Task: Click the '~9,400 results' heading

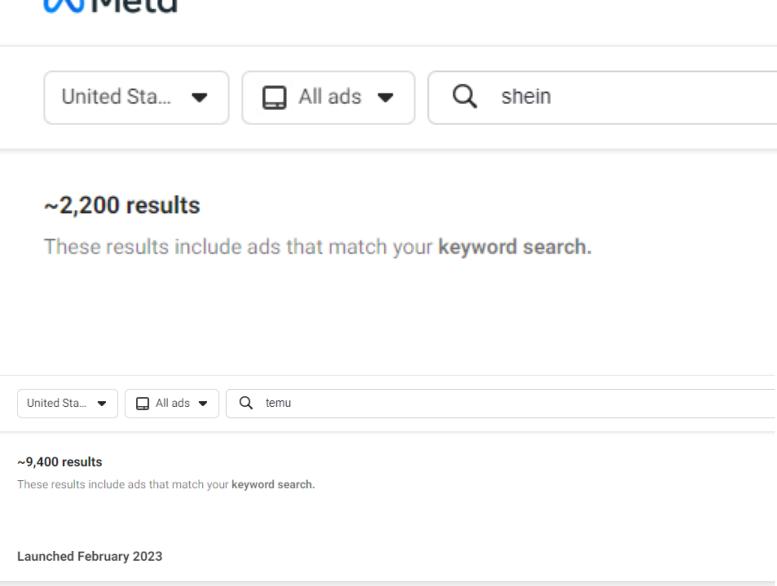Action: tap(60, 462)
